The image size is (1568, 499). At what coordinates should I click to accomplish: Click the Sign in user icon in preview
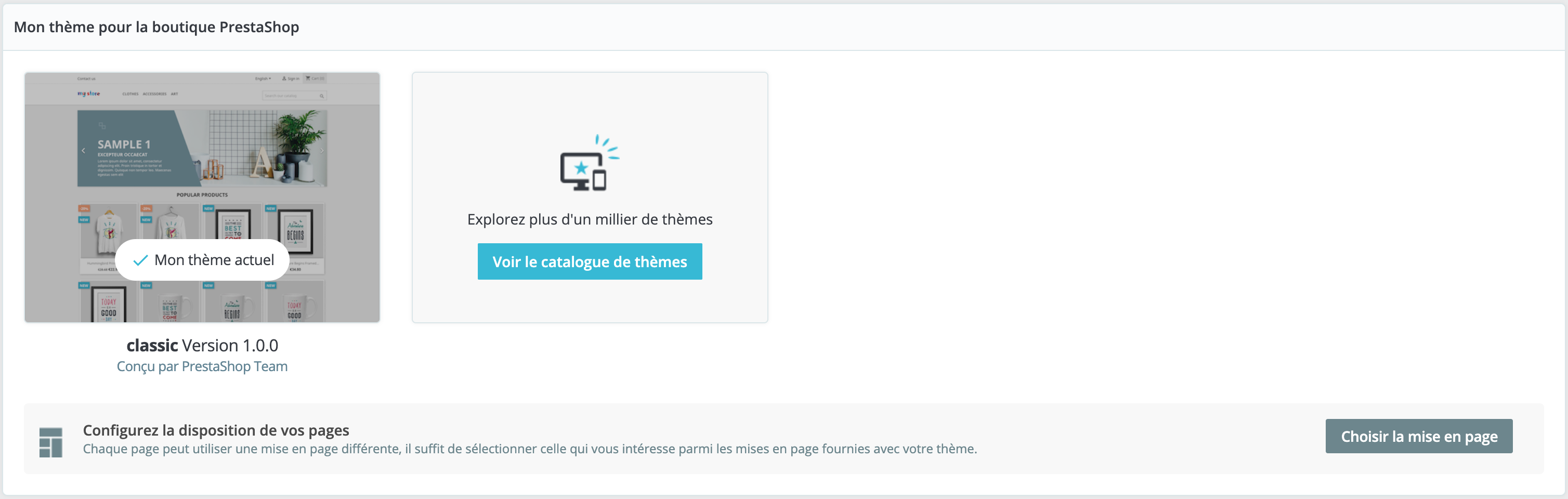284,78
